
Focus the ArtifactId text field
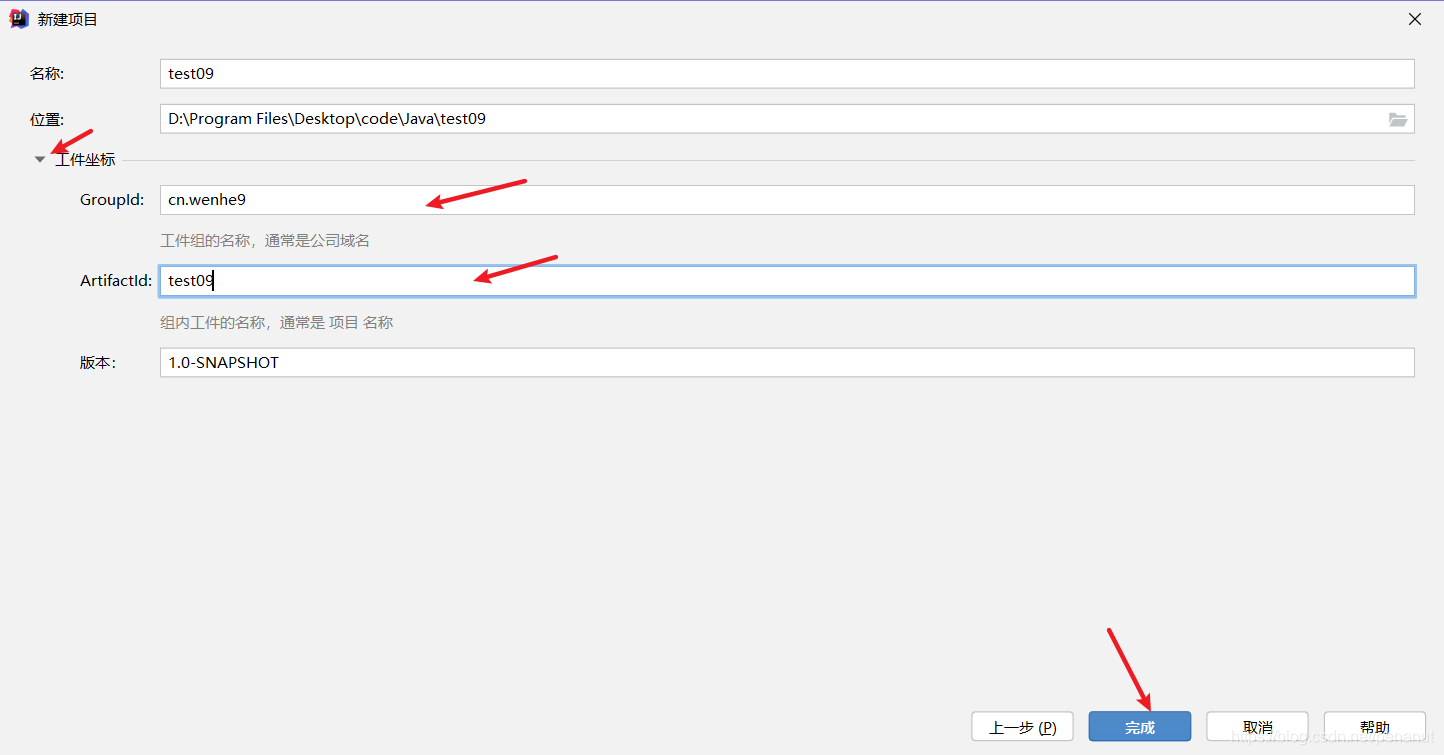(x=787, y=281)
